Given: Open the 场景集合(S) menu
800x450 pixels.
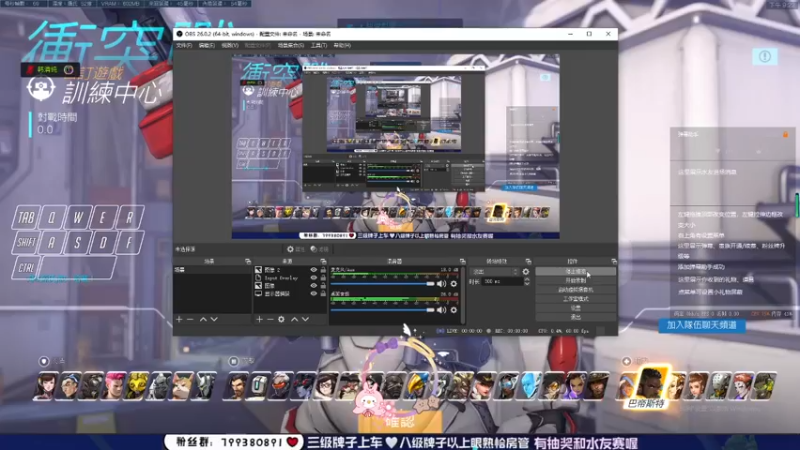Looking at the screenshot, I should pyautogui.click(x=291, y=45).
